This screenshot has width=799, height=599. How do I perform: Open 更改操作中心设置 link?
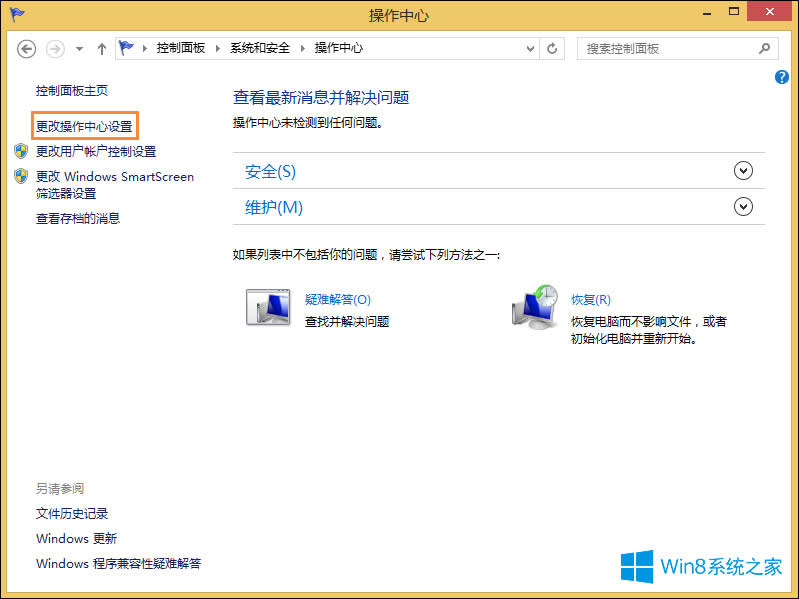pos(84,126)
